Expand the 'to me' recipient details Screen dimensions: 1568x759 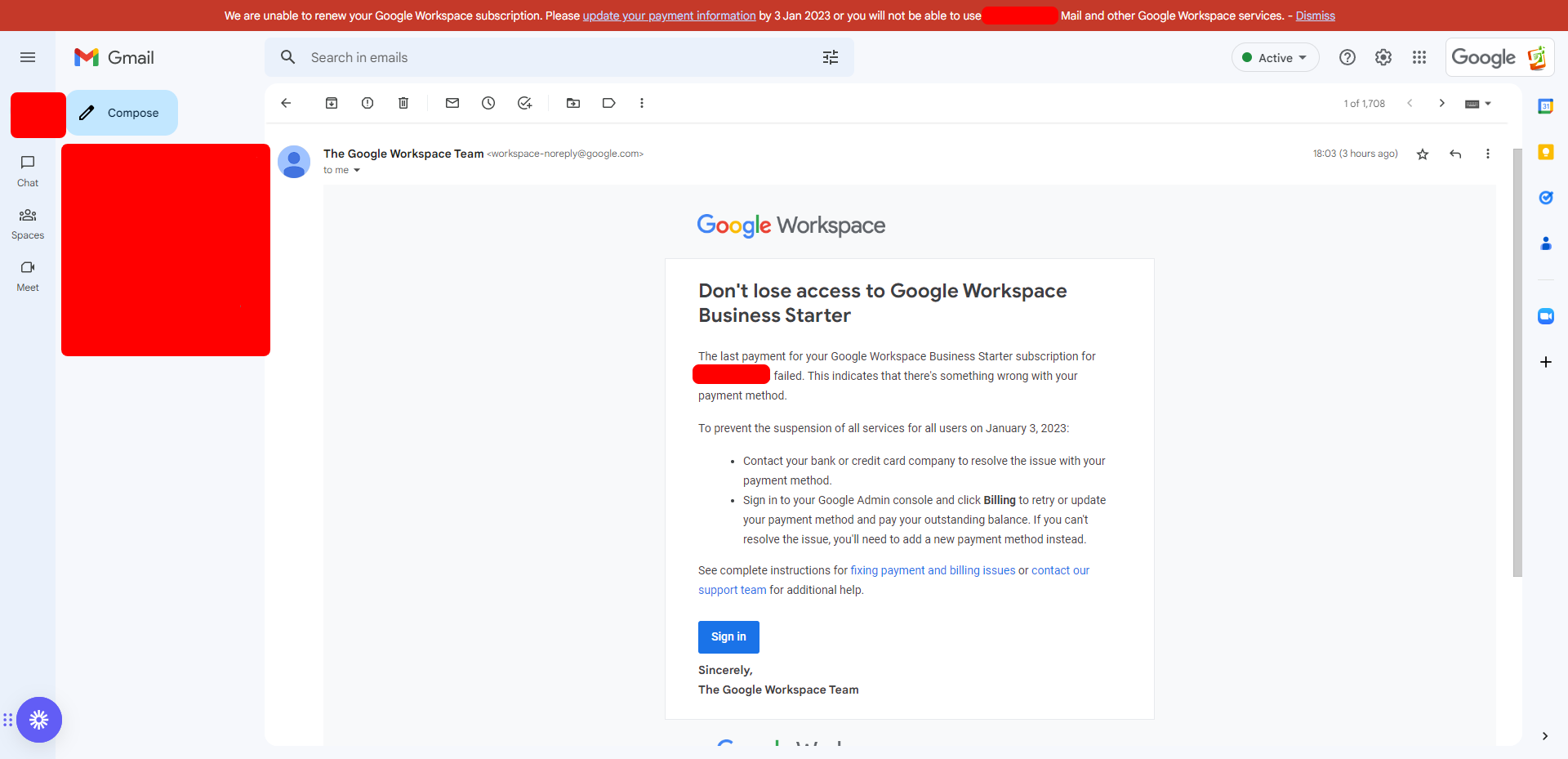(x=357, y=171)
